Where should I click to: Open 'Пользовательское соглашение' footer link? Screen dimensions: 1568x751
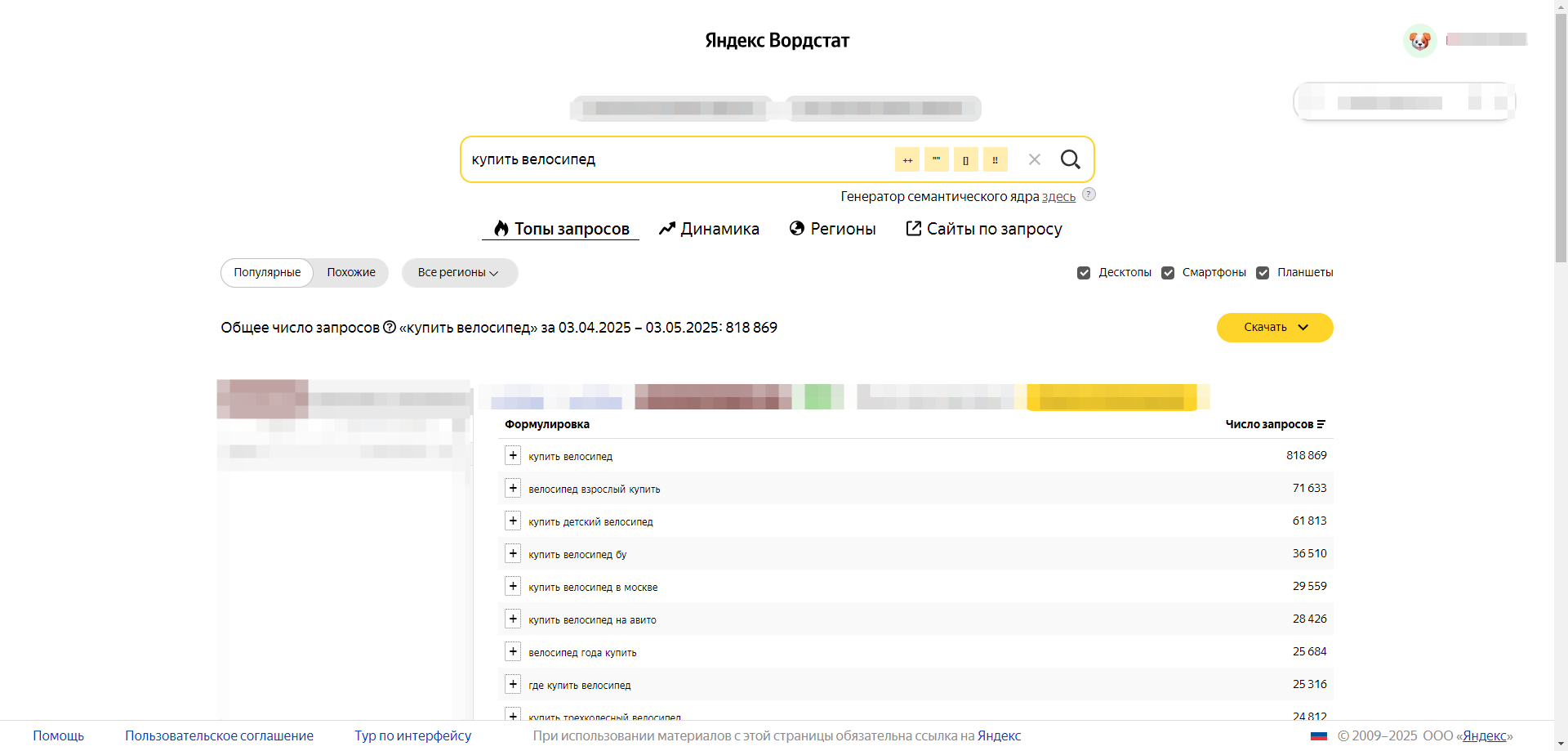219,736
